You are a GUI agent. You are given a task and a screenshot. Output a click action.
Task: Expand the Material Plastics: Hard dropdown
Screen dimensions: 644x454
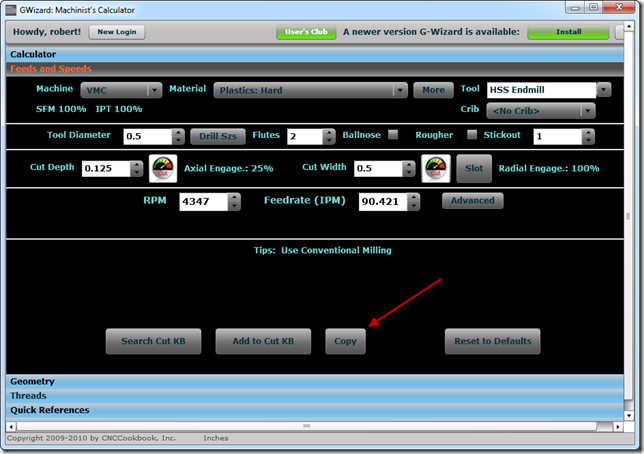coord(310,90)
